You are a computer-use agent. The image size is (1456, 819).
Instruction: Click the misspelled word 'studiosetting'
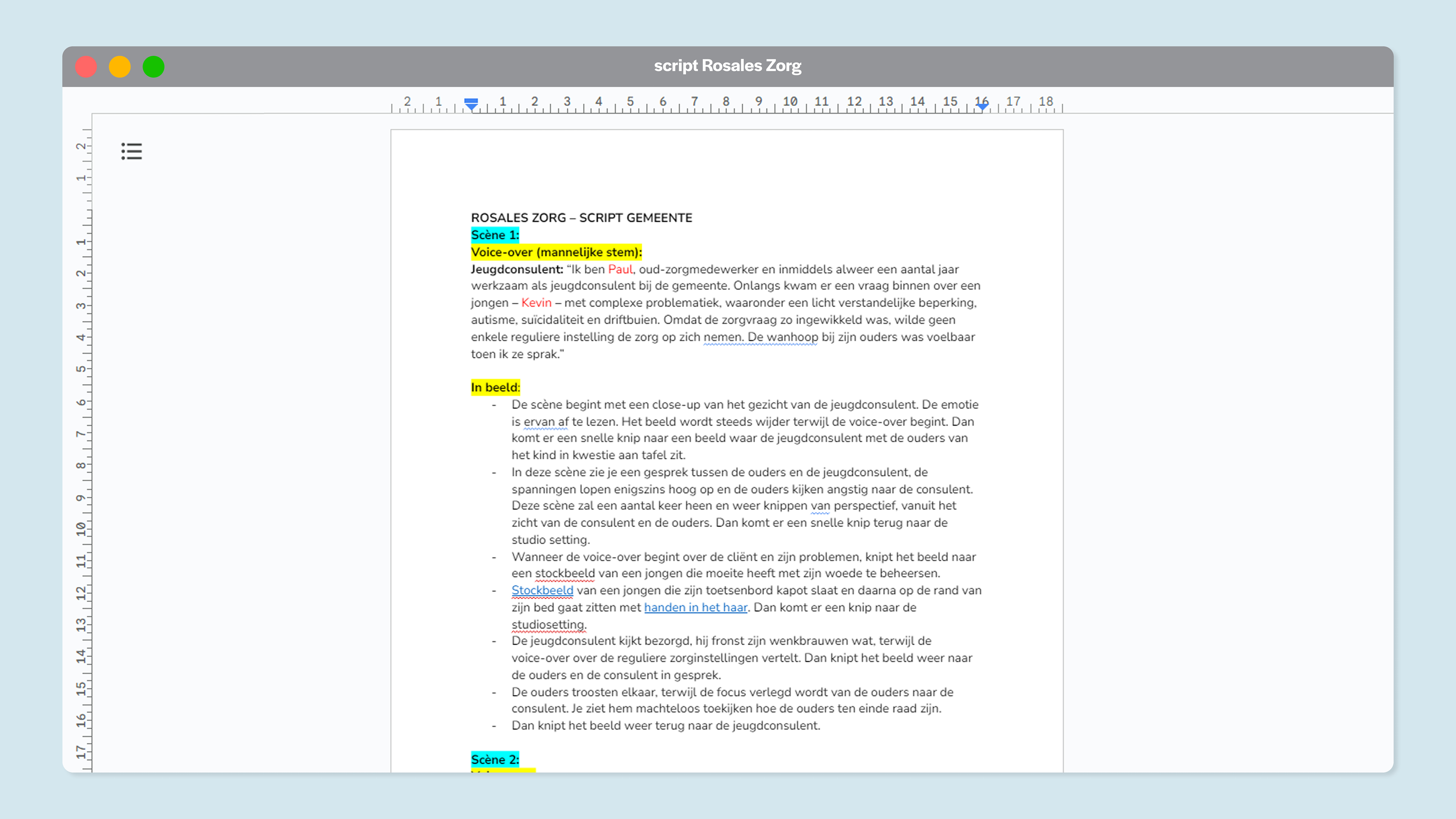548,624
